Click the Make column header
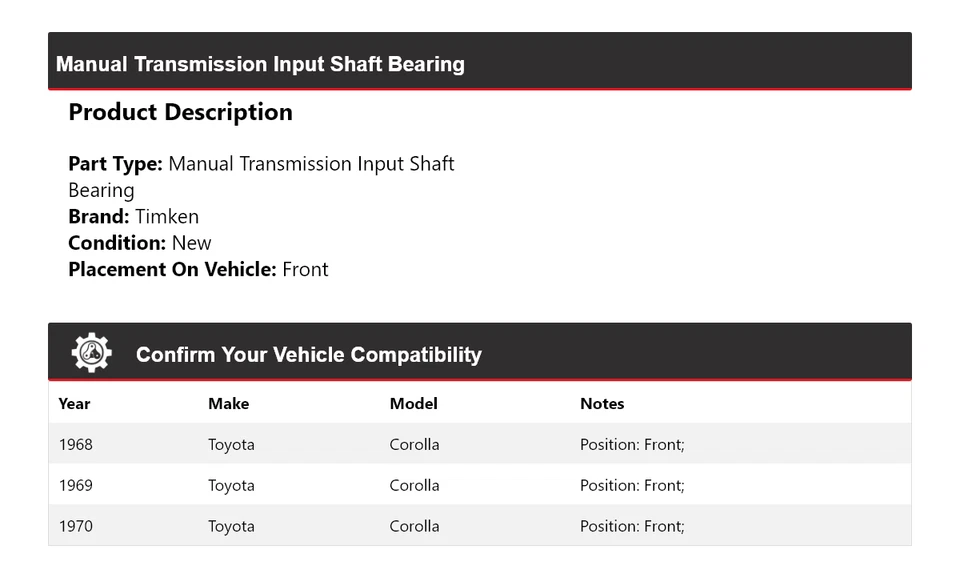Image resolution: width=960 pixels, height=578 pixels. pos(228,404)
